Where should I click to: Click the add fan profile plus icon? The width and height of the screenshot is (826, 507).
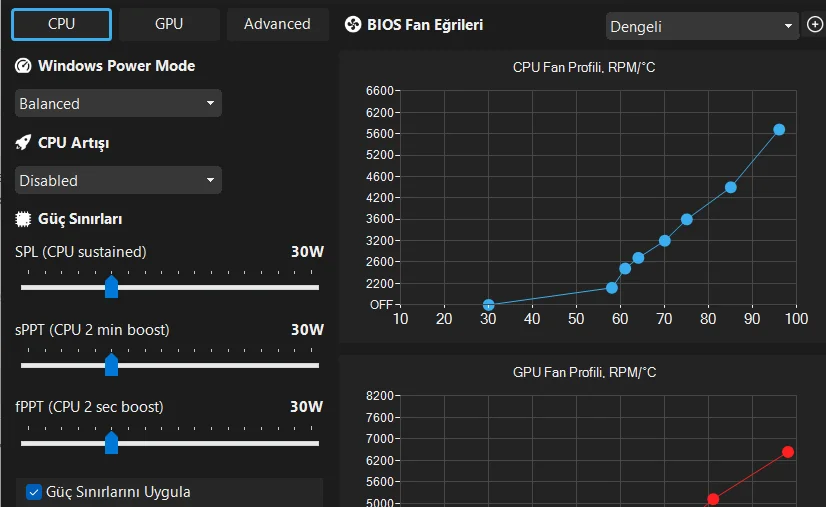(815, 26)
